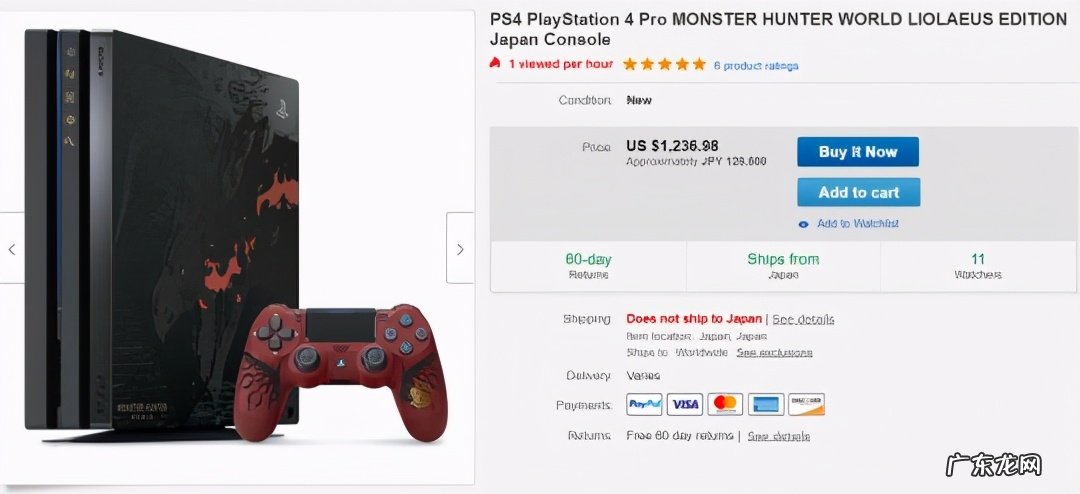This screenshot has width=1080, height=494.
Task: Show the previous product image
Action: pyautogui.click(x=12, y=249)
